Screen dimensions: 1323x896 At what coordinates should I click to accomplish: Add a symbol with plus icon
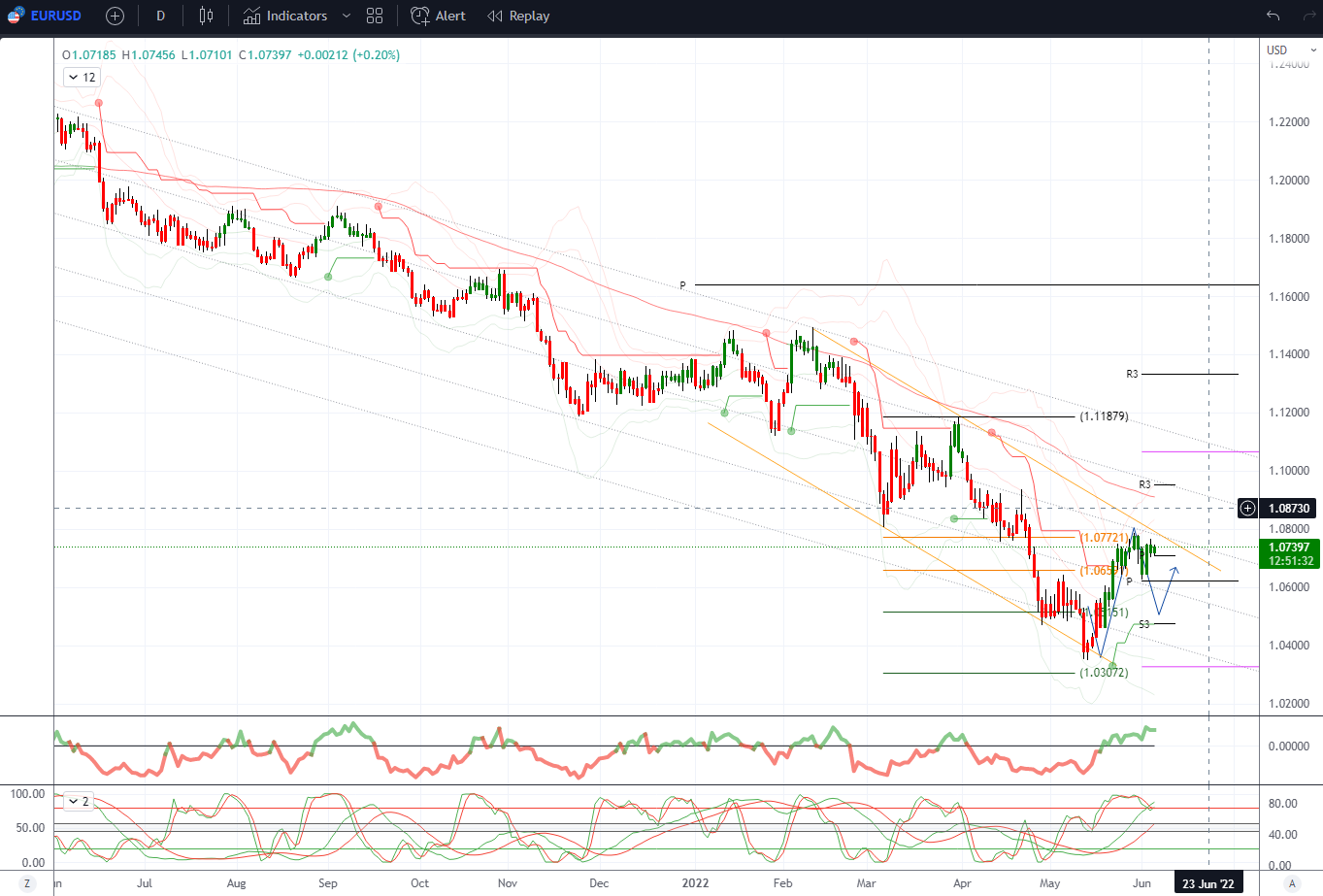[115, 16]
